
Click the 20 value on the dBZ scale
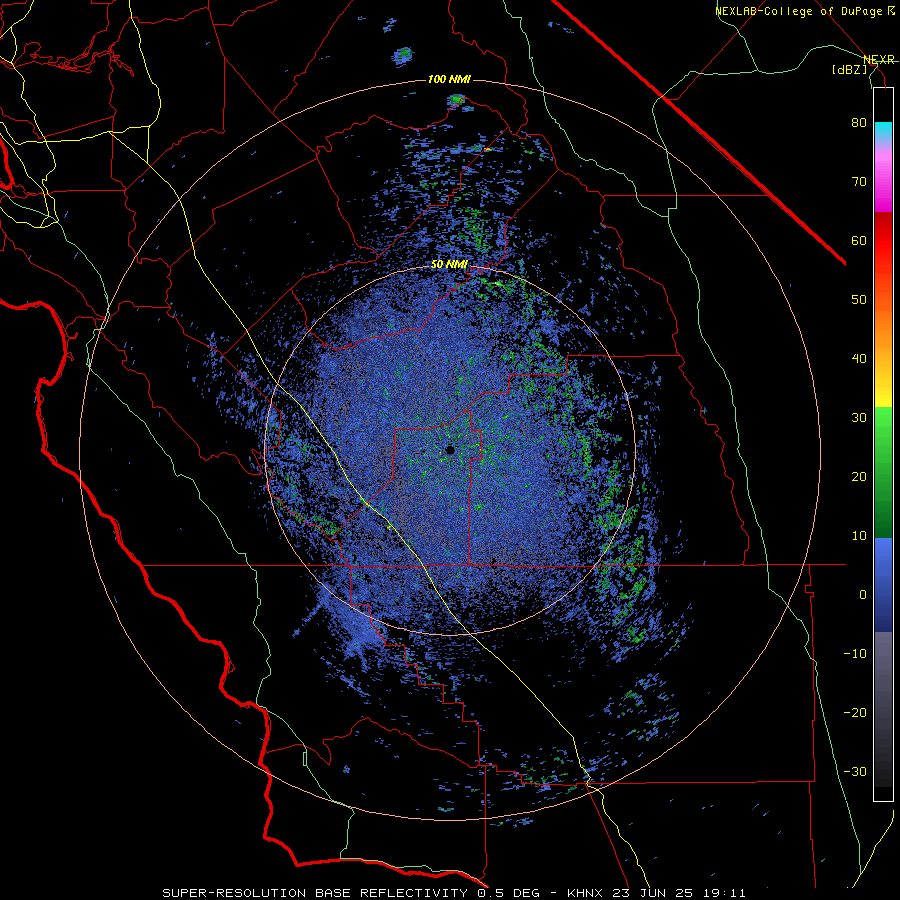pyautogui.click(x=859, y=477)
